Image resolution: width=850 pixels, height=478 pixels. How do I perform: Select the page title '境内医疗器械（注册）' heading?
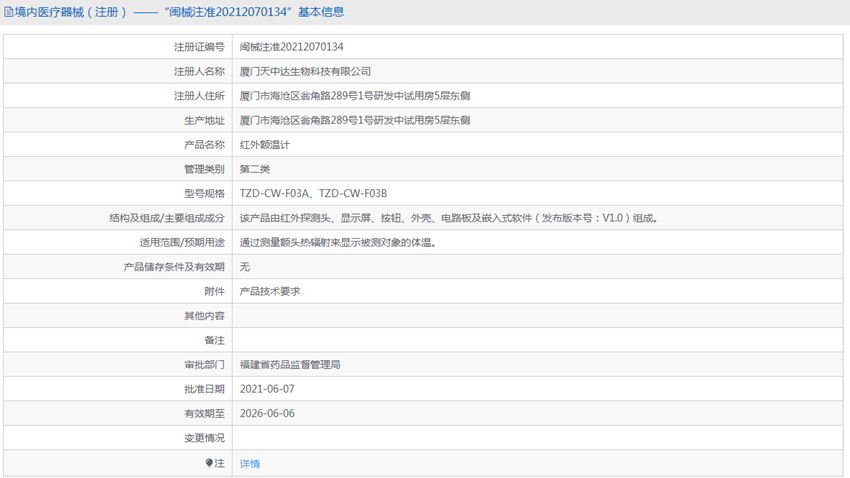(x=71, y=12)
